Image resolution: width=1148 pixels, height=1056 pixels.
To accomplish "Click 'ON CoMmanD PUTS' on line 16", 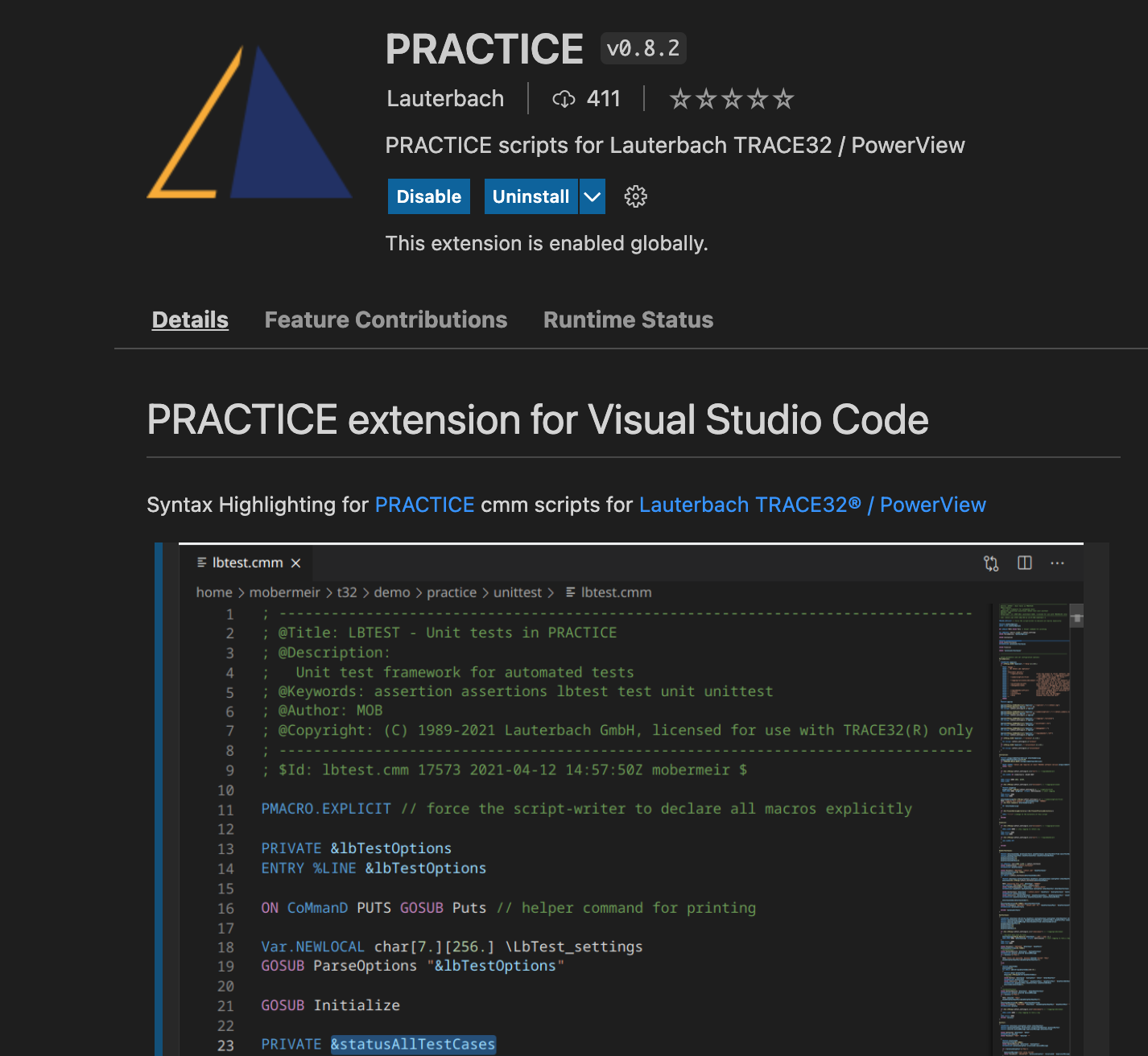I will point(326,908).
